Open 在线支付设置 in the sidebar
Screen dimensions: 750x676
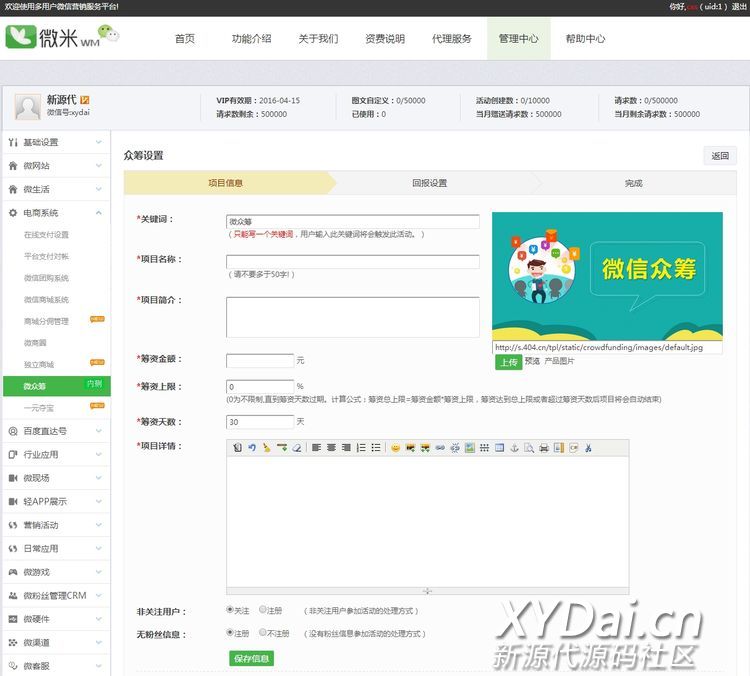(x=46, y=235)
